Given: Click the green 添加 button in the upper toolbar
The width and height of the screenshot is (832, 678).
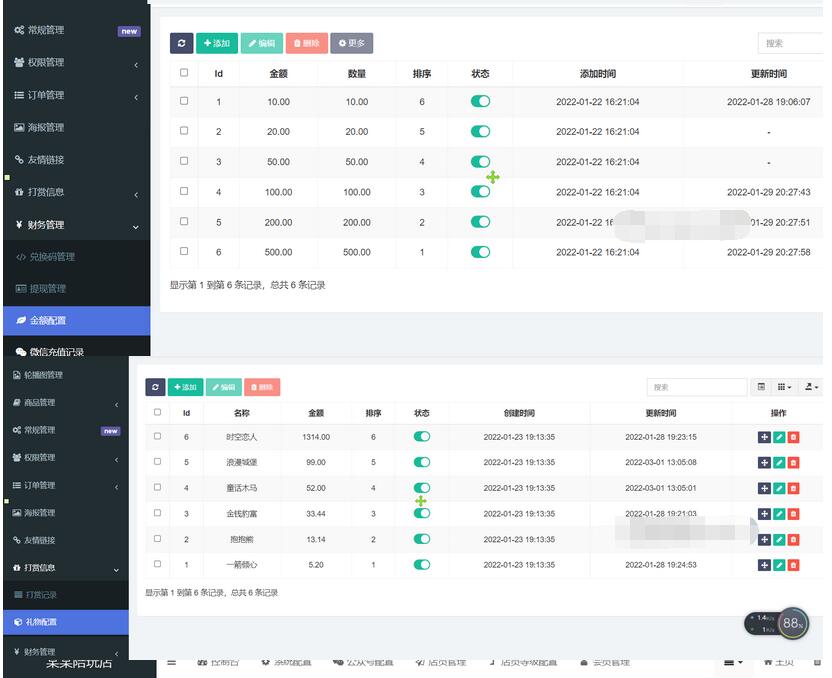Looking at the screenshot, I should coord(216,43).
